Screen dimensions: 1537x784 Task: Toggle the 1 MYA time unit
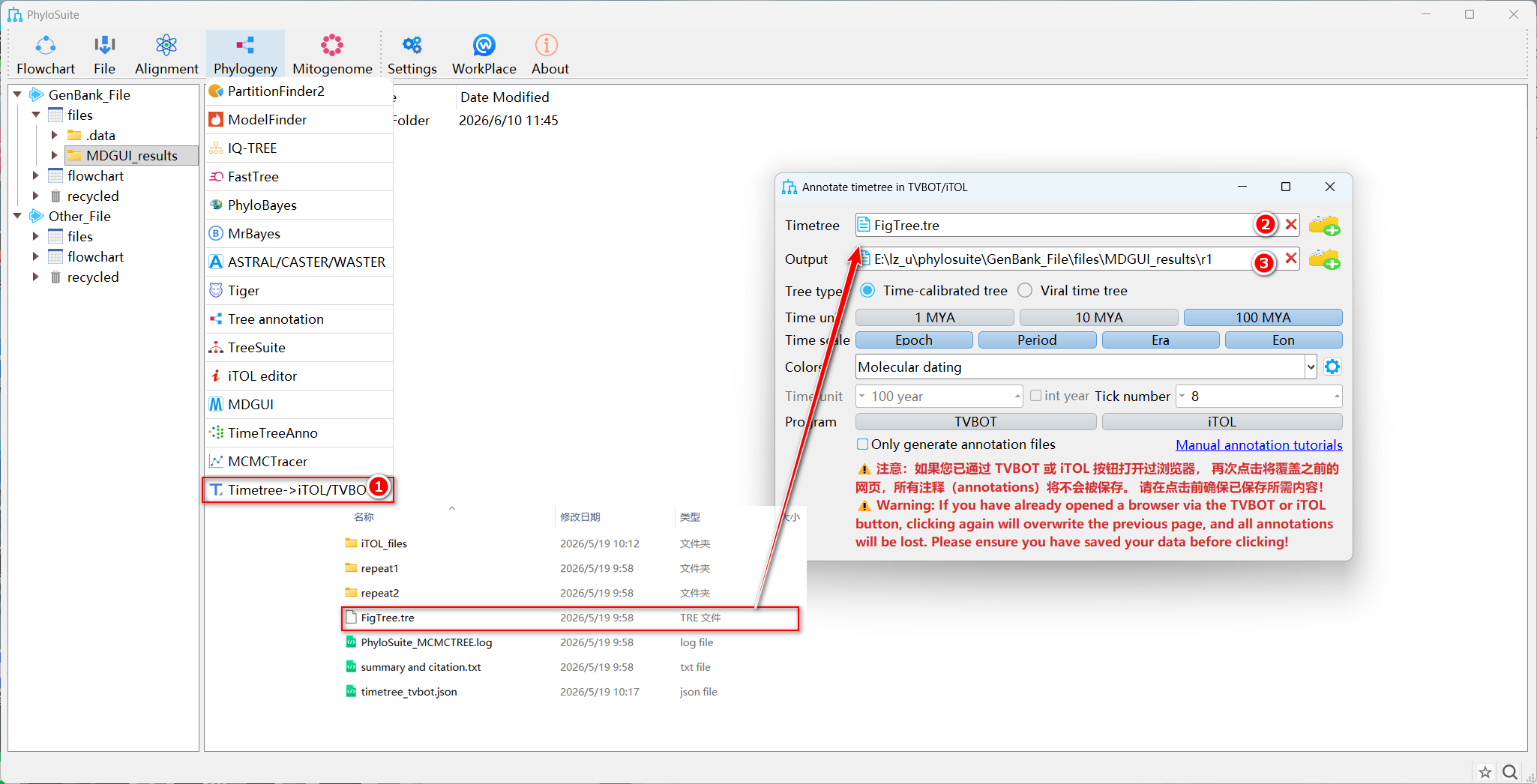click(935, 318)
